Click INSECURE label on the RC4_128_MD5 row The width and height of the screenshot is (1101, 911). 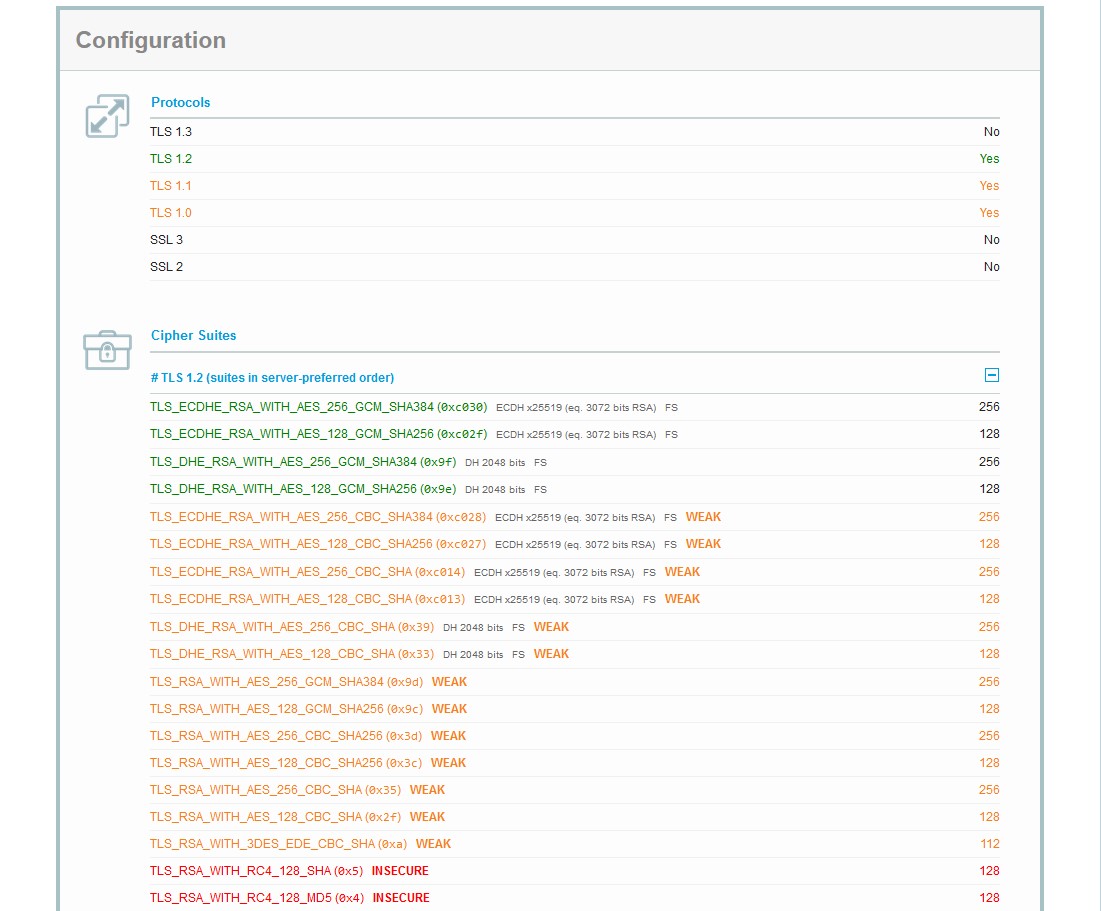(x=401, y=898)
